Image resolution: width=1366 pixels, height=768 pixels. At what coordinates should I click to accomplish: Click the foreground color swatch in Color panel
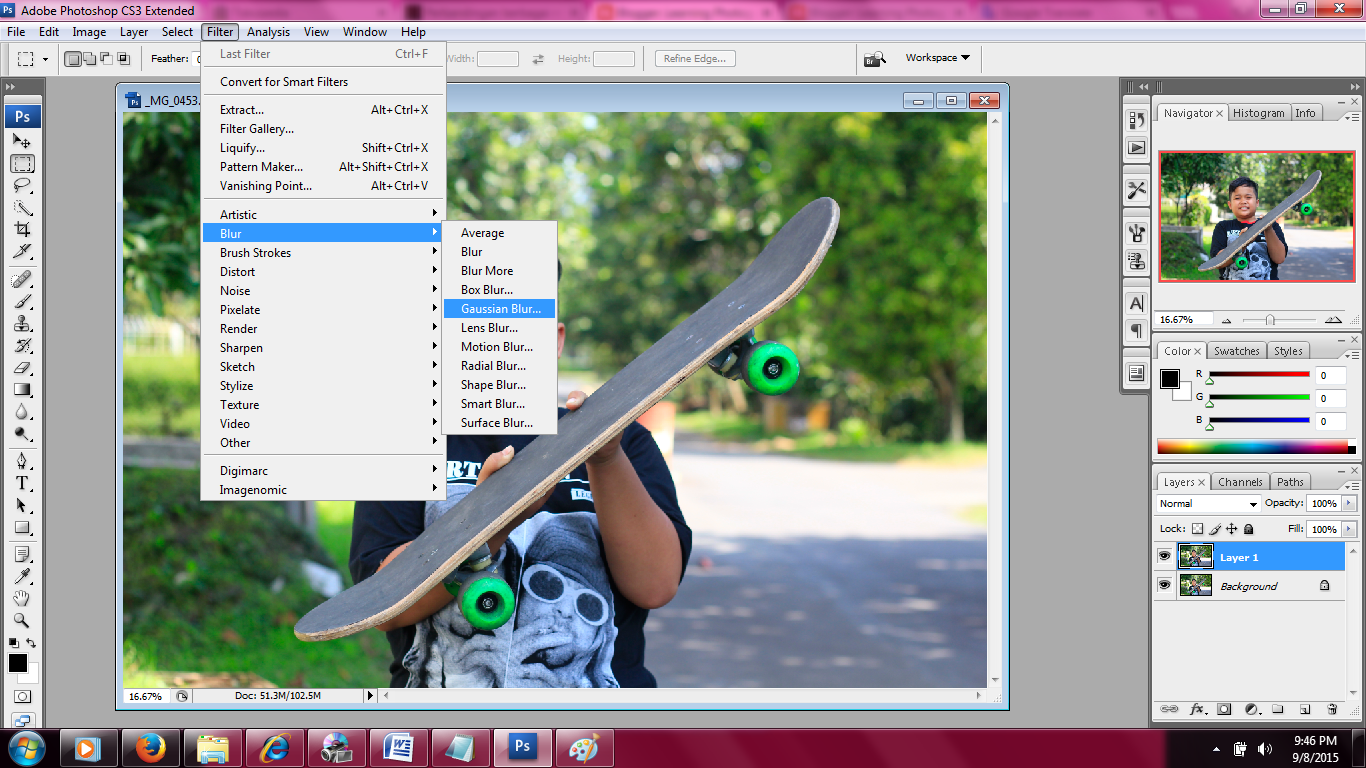(1169, 379)
